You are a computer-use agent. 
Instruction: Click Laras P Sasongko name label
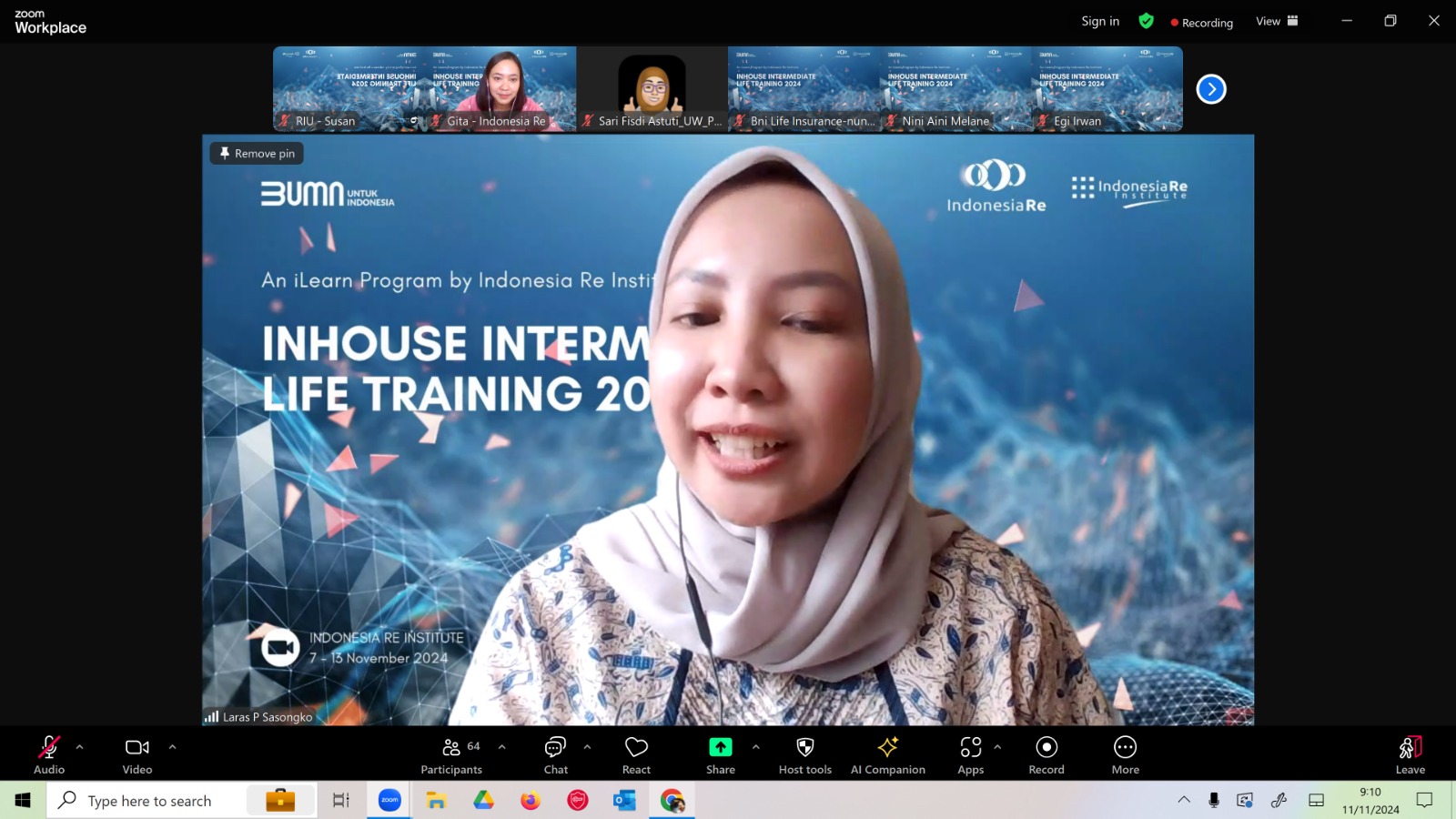[x=268, y=717]
